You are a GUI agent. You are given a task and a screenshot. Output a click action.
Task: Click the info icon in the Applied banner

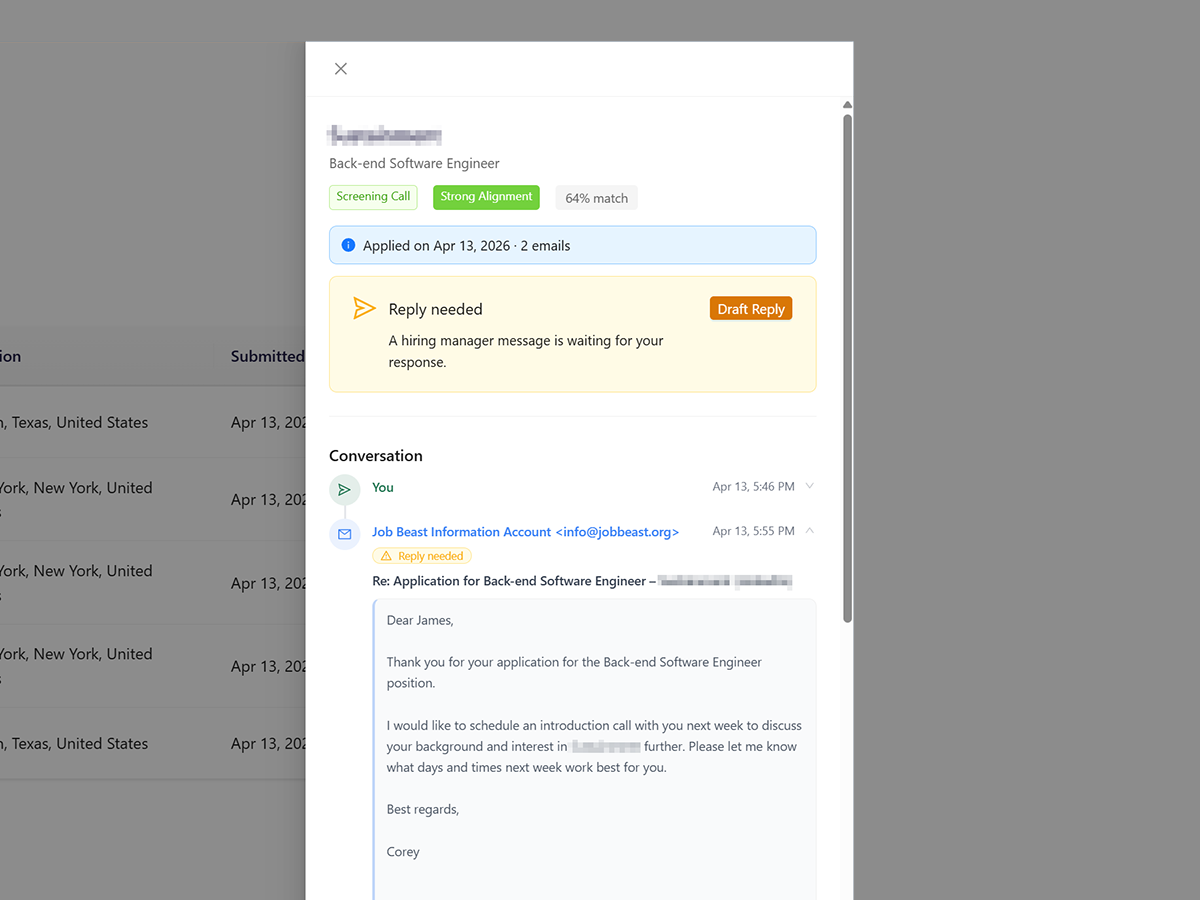348,245
